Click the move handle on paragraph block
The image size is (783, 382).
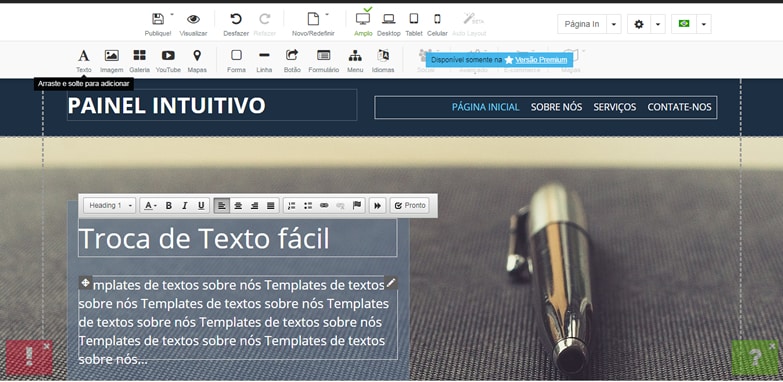85,283
